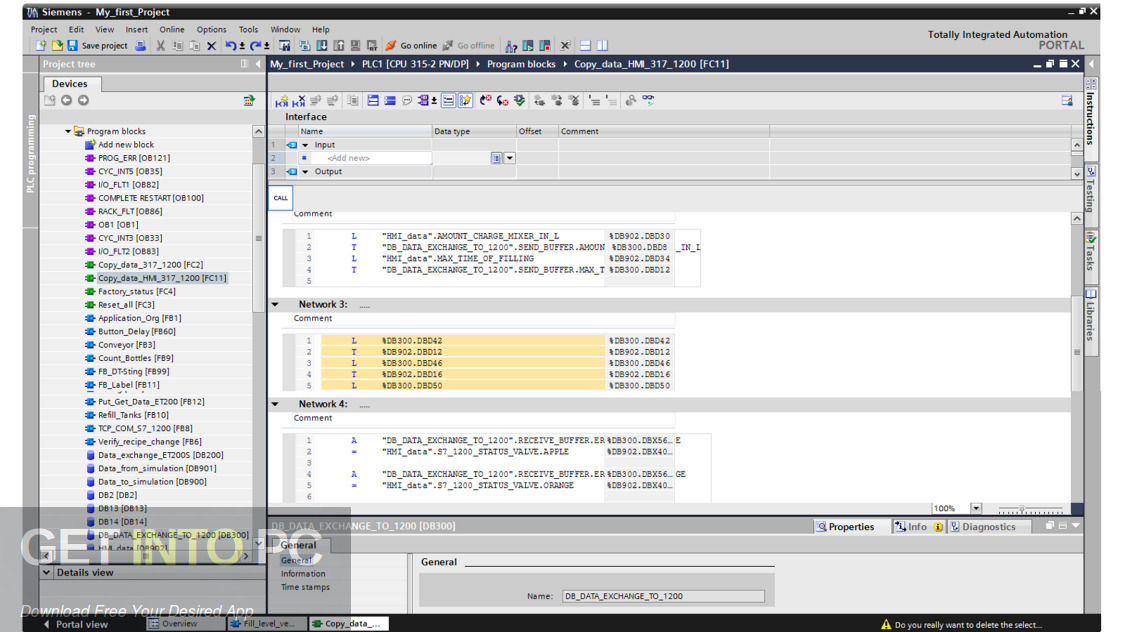Click the Start CPU icon
The width and height of the screenshot is (1125, 632).
point(528,45)
